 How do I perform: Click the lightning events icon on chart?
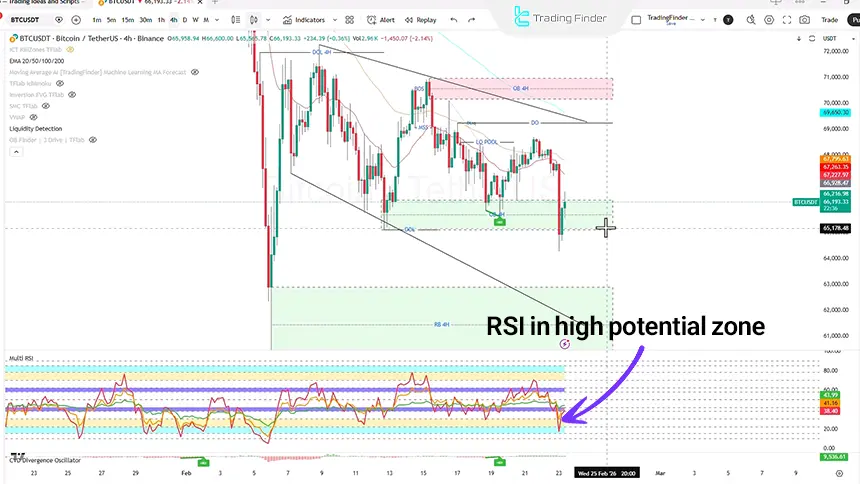point(564,344)
